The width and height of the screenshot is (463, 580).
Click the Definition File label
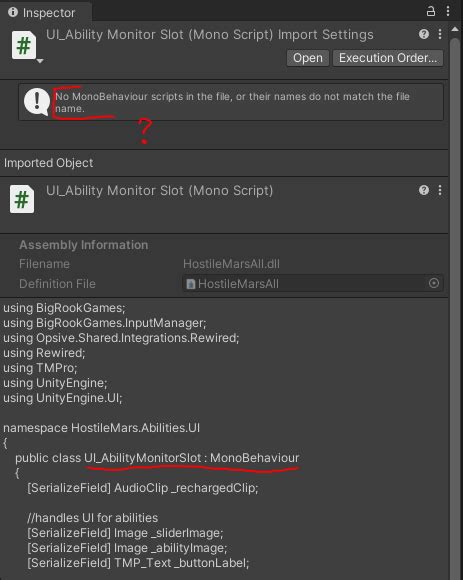tap(57, 284)
